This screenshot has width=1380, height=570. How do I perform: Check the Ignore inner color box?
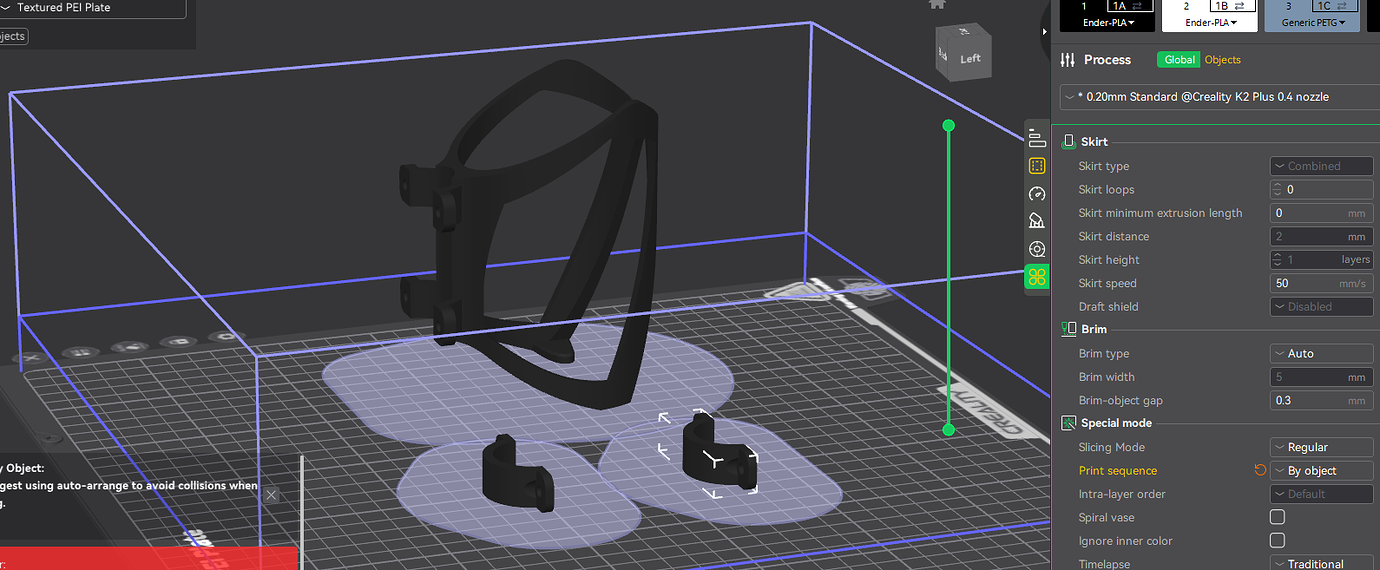(1277, 541)
